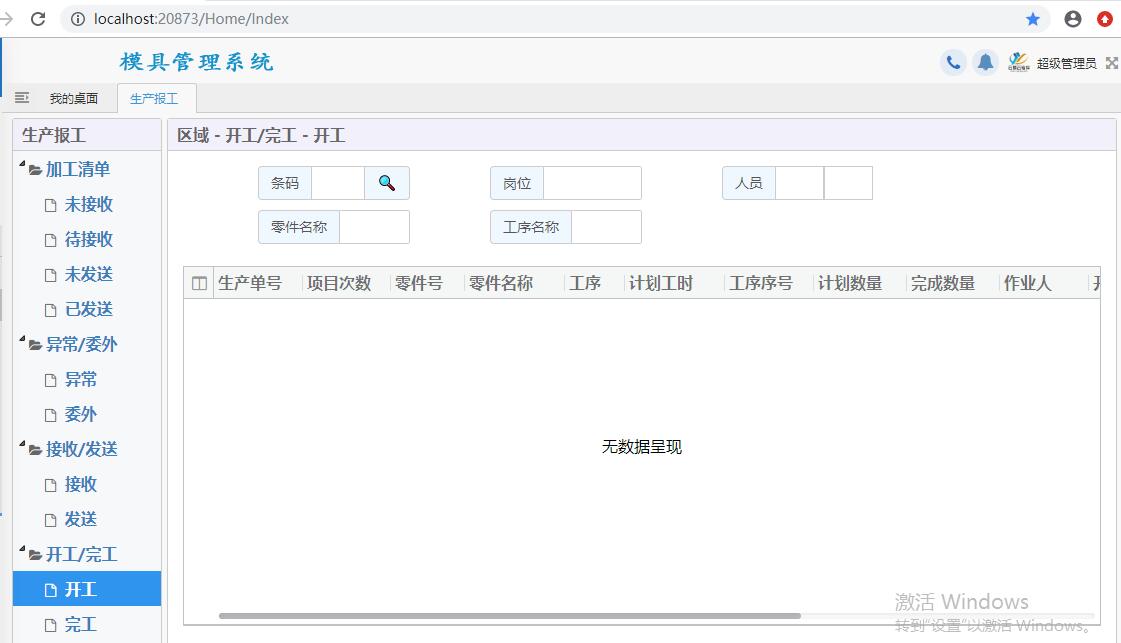Screen dimensions: 1121x643
Task: Click the barcode search magnifier icon
Action: (387, 183)
